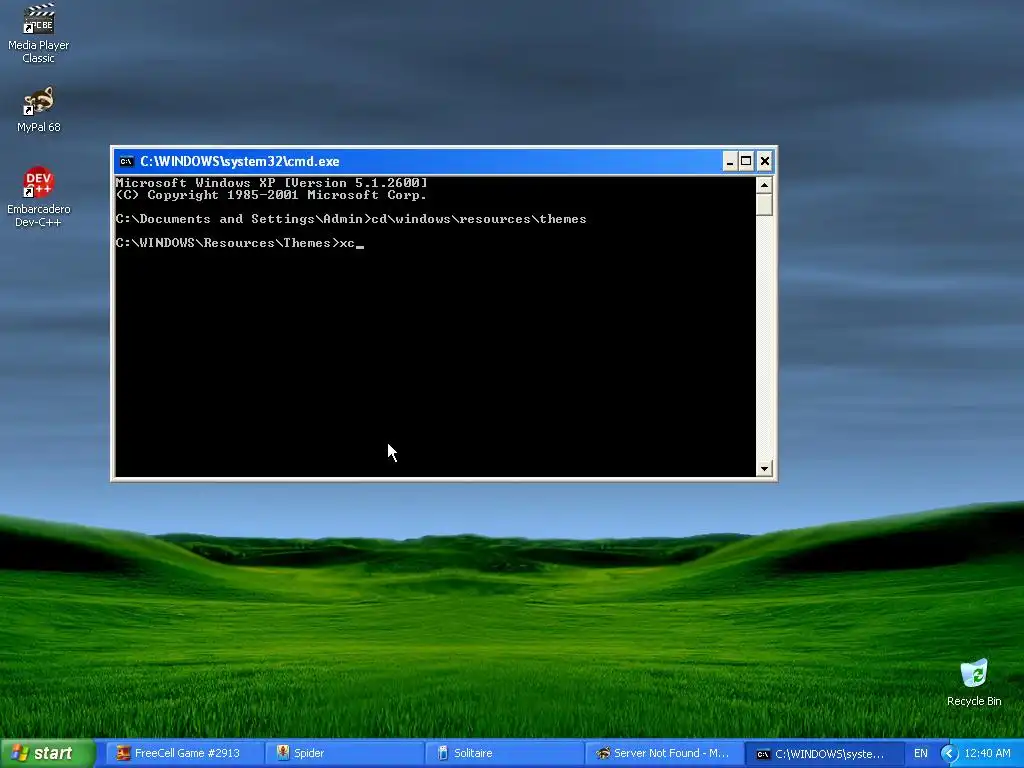1024x768 pixels.
Task: Select the MyPal 68 desktop icon
Action: click(39, 110)
